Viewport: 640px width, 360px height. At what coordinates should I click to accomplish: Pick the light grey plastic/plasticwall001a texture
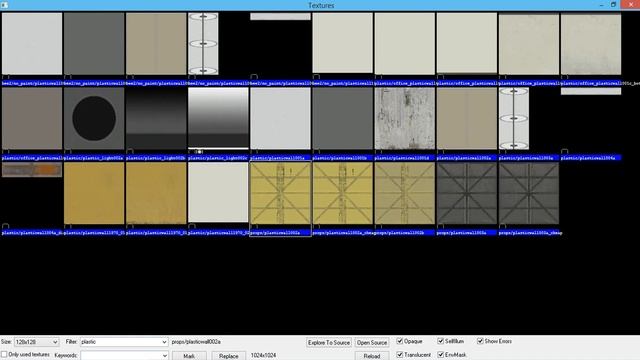tap(280, 118)
